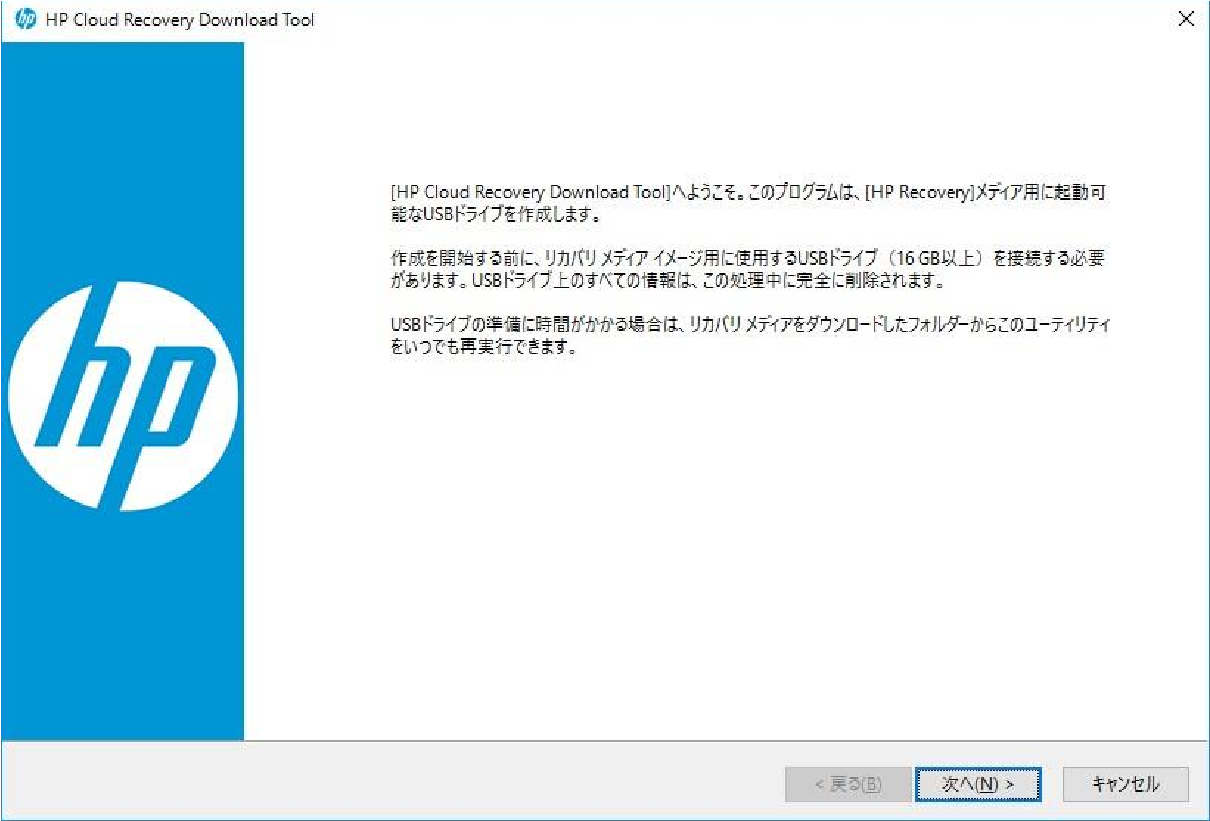This screenshot has width=1210, height=821.
Task: Click the window title text in title bar
Action: point(180,20)
